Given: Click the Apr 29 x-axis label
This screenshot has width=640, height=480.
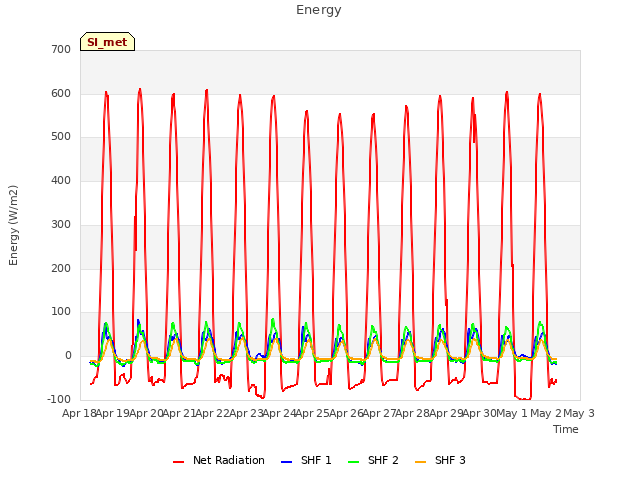Looking at the screenshot, I should [446, 413].
